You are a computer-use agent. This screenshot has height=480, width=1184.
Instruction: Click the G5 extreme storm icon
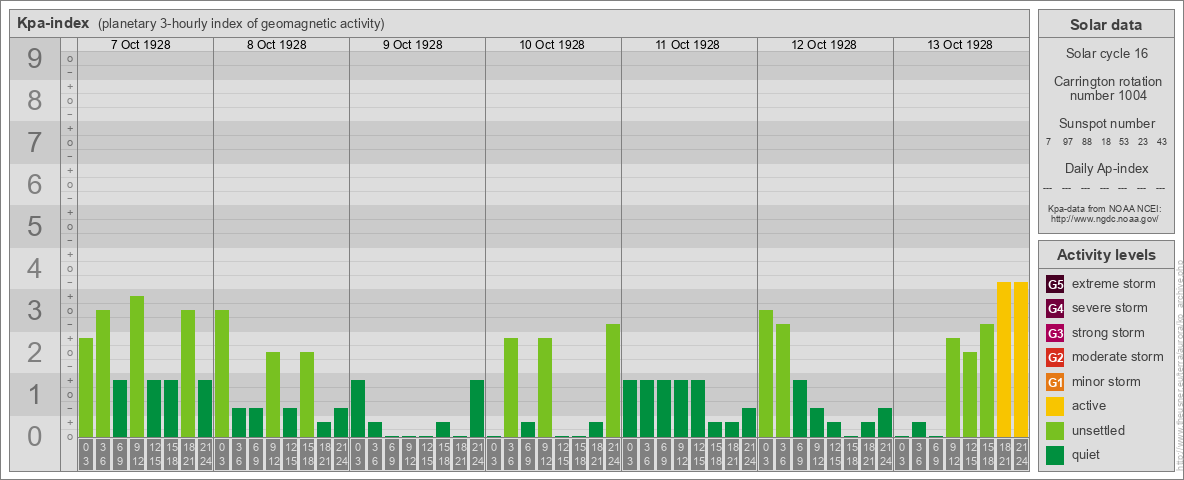[1055, 284]
